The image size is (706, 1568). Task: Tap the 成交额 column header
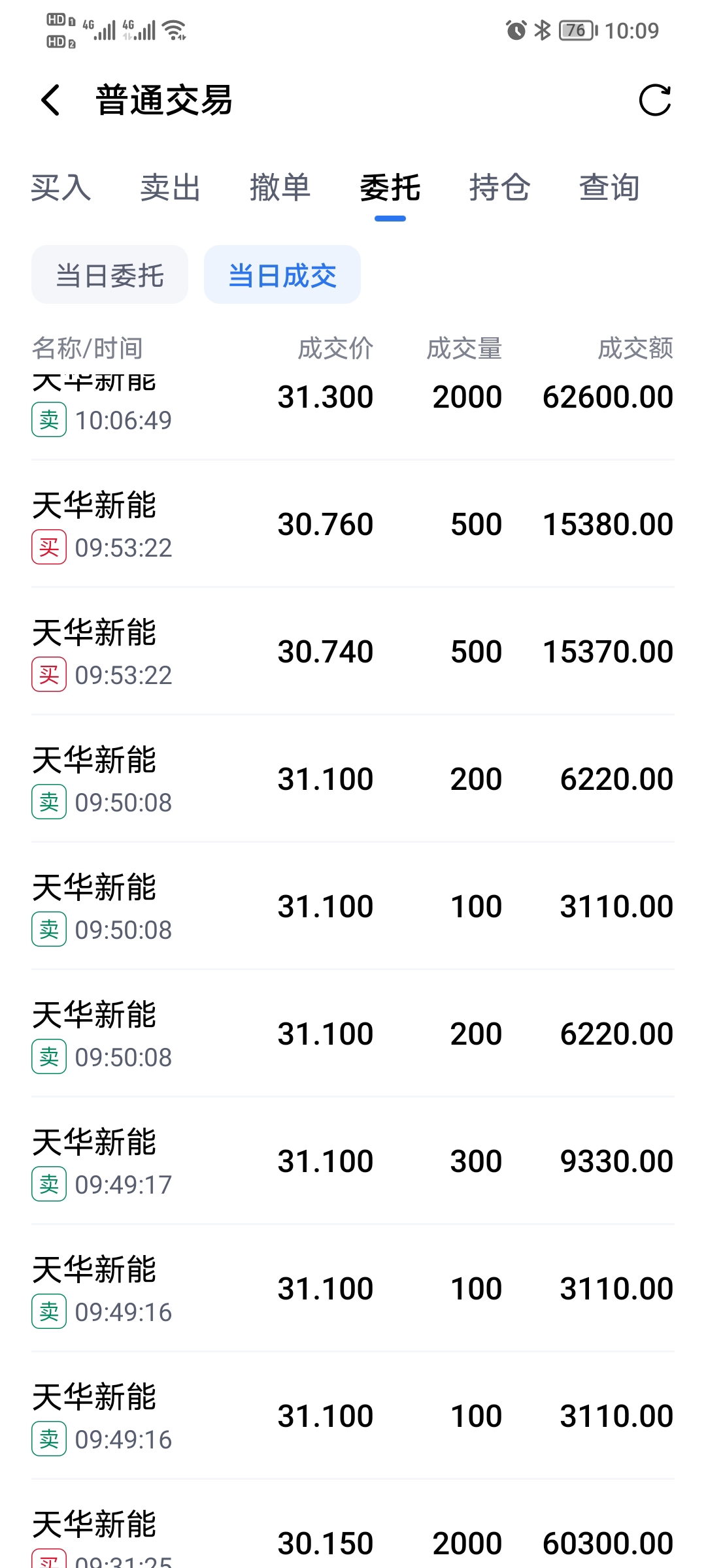tap(635, 348)
